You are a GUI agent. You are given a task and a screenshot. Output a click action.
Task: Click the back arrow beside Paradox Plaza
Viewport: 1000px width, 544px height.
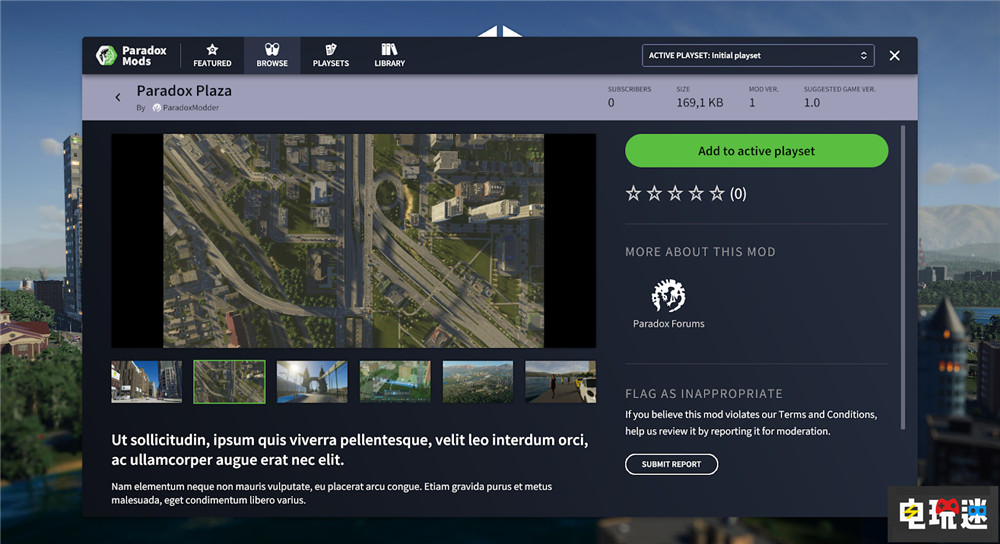[118, 97]
